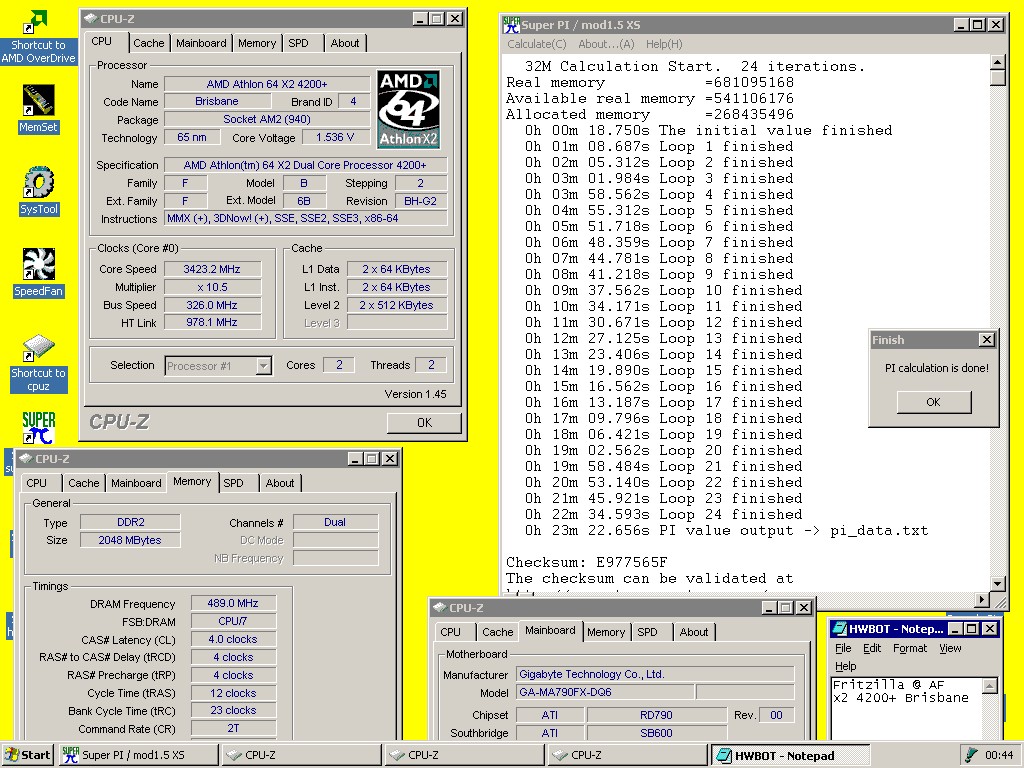
Task: Click the memory Size value 2048 MBytes
Action: [x=130, y=540]
